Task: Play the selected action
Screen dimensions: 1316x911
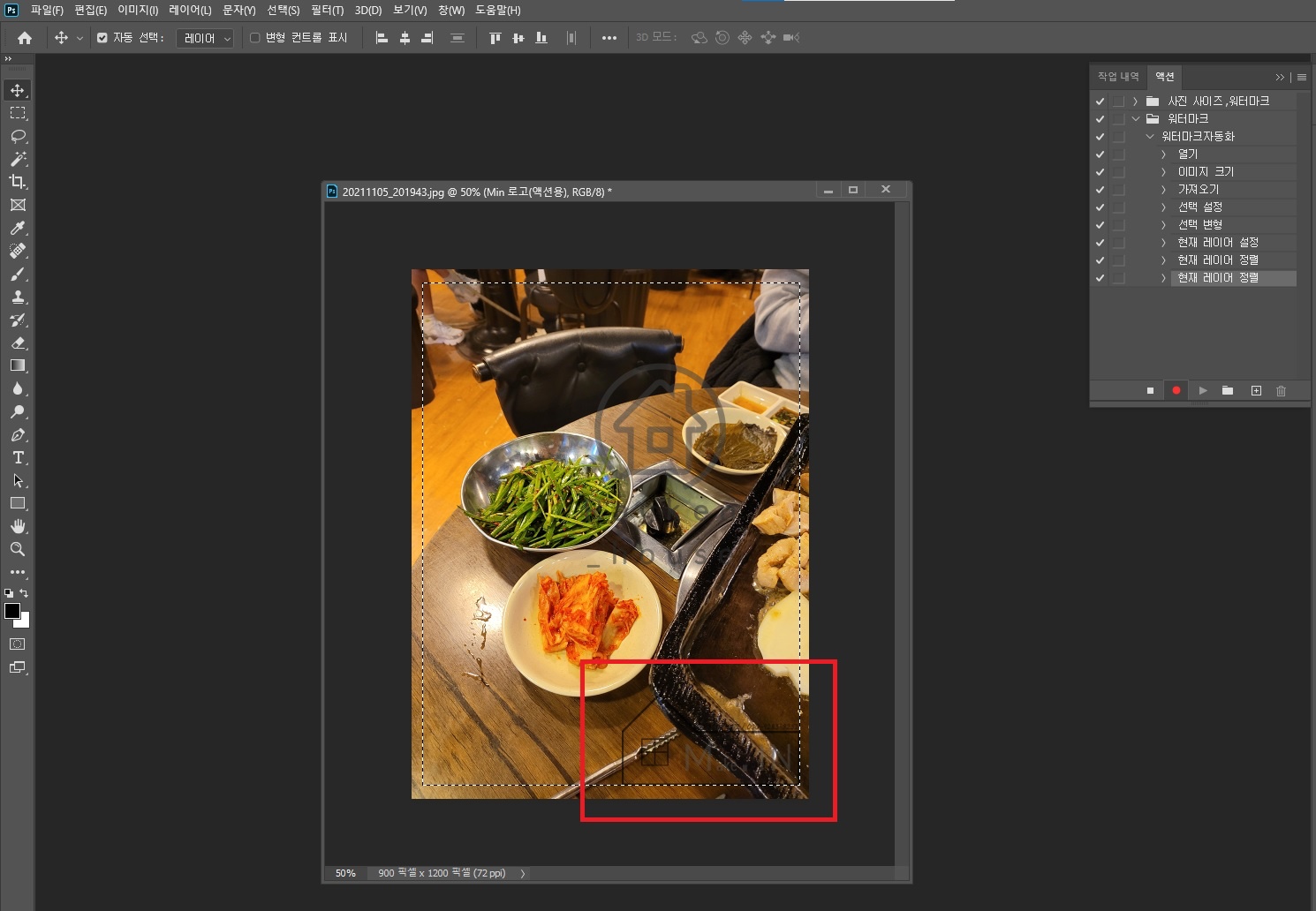Action: 1203,390
